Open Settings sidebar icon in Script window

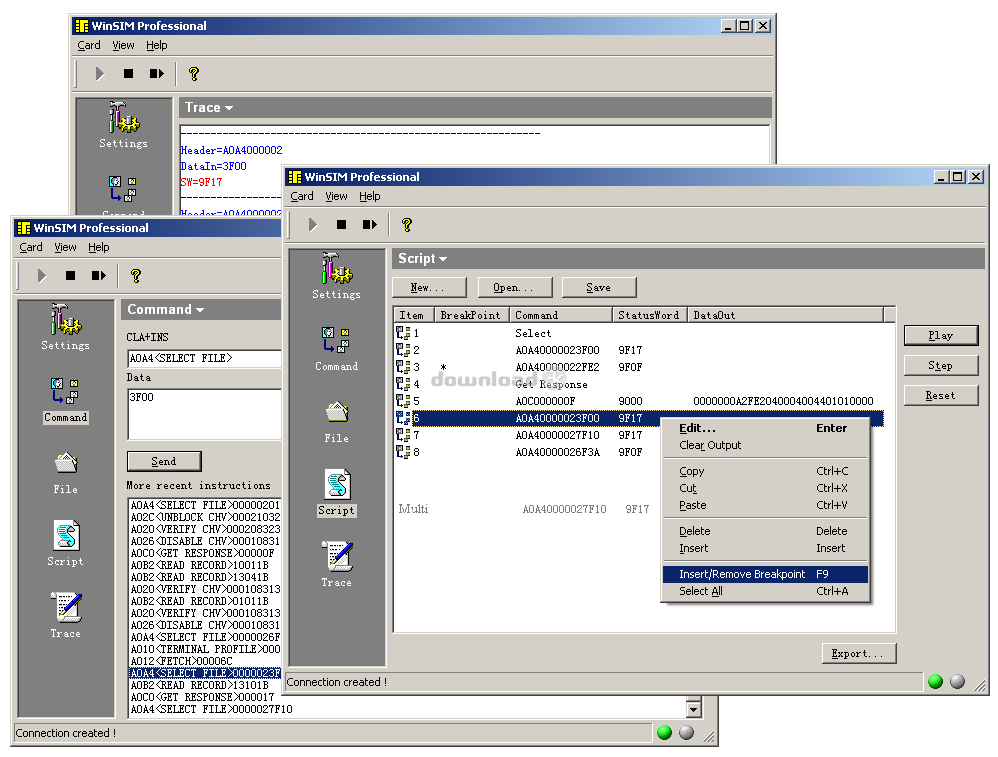click(336, 276)
